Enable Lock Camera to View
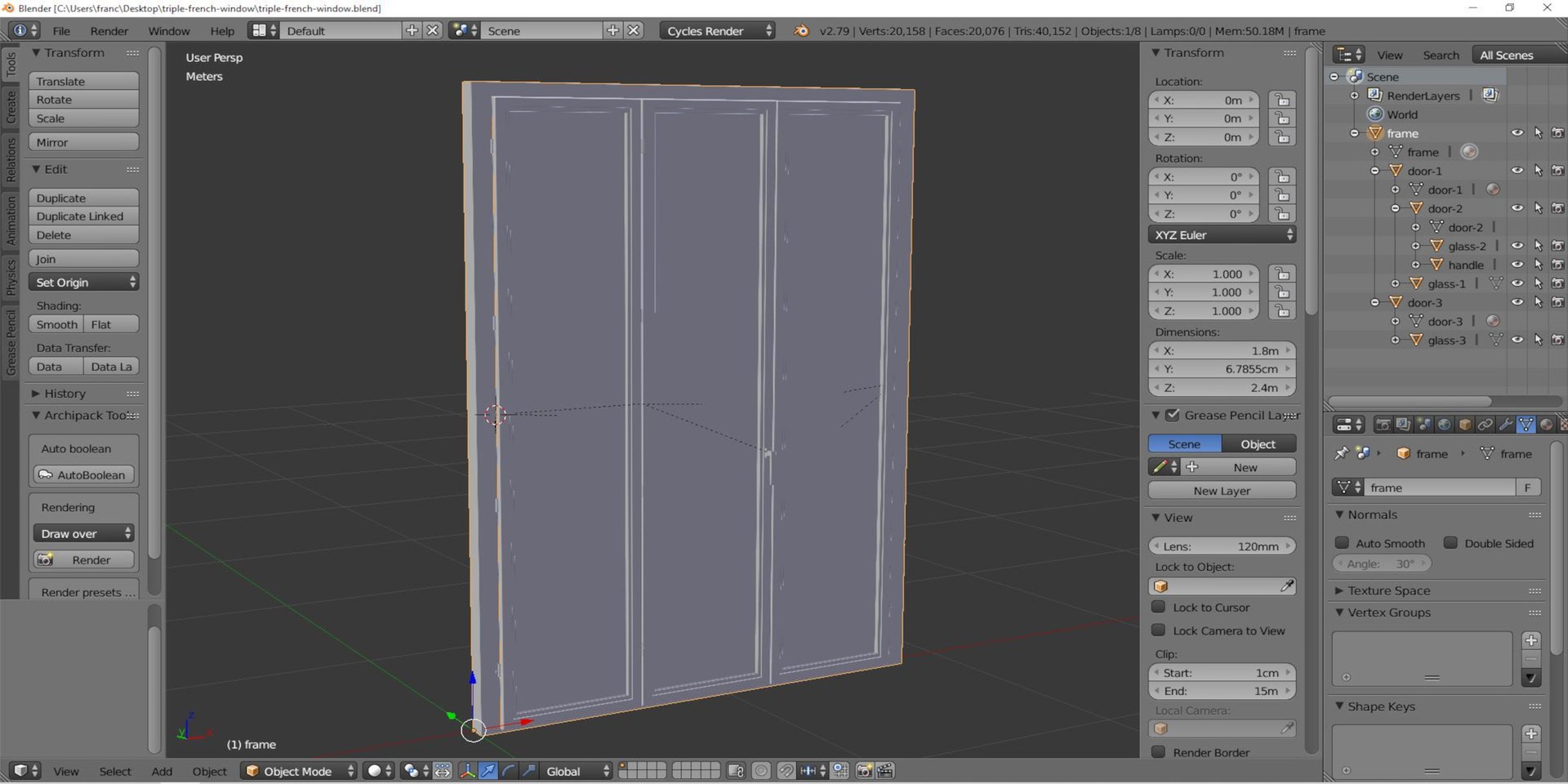This screenshot has width=1568, height=784. tap(1158, 630)
